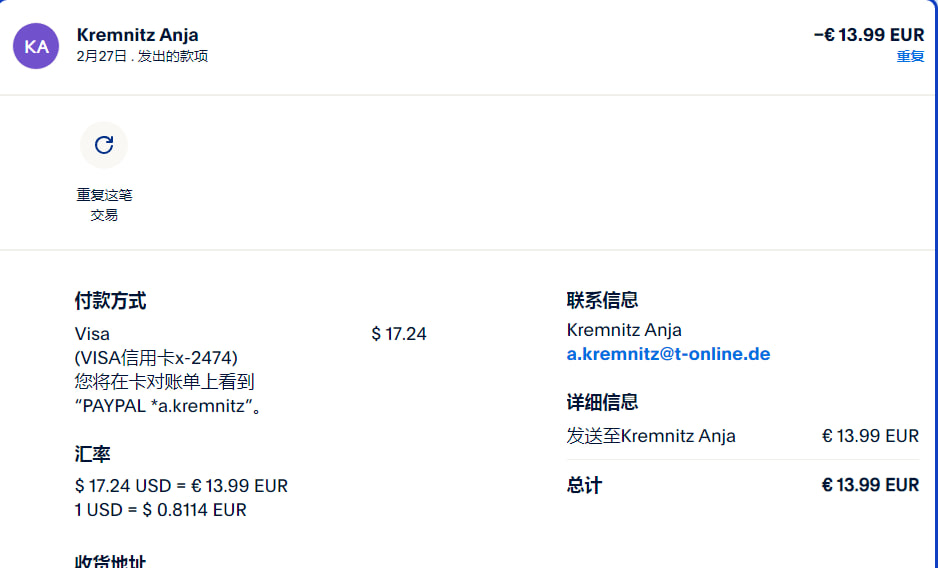Open the a.kremnitz@t-online.de email link
The height and width of the screenshot is (568, 938).
click(668, 354)
